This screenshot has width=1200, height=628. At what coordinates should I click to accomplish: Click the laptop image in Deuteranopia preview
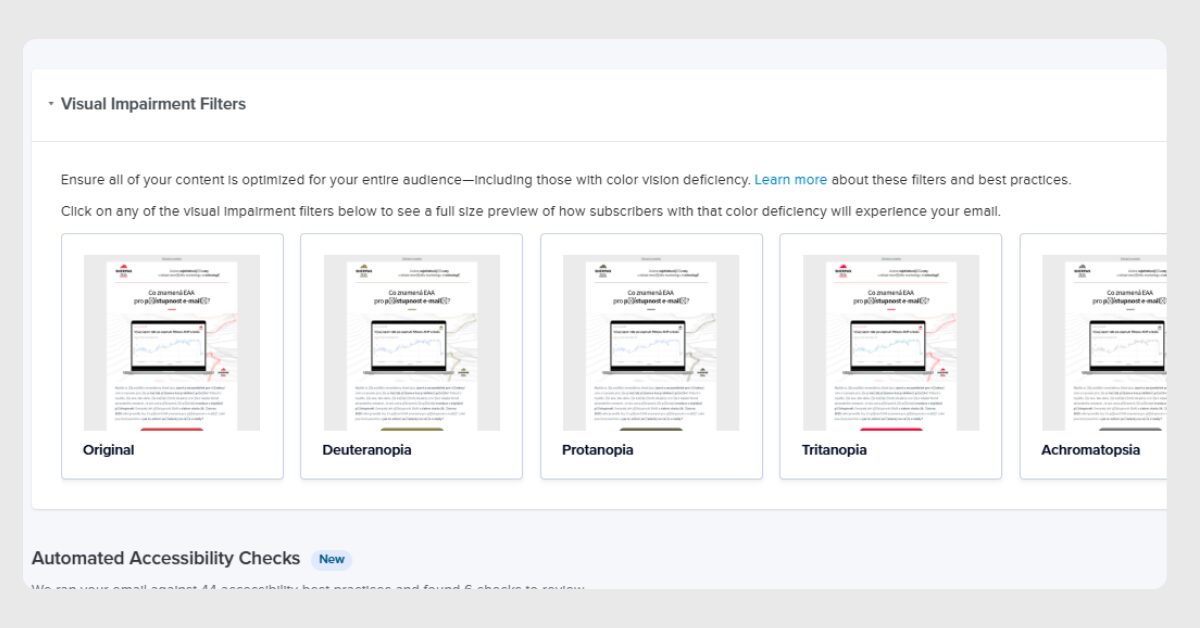(x=410, y=348)
